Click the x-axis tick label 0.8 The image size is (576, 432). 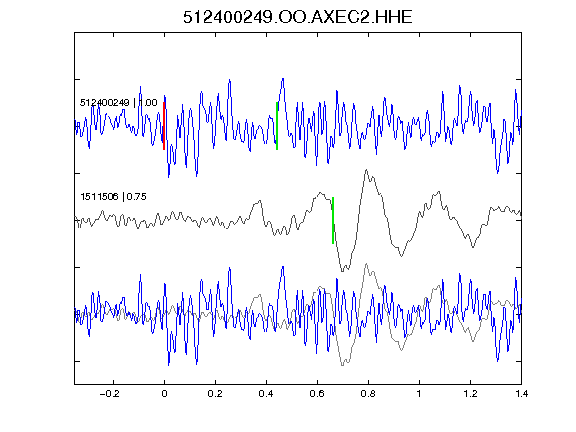(x=368, y=394)
